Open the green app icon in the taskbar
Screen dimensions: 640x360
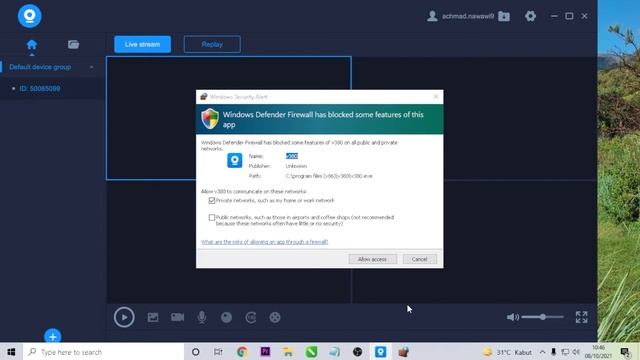point(311,352)
